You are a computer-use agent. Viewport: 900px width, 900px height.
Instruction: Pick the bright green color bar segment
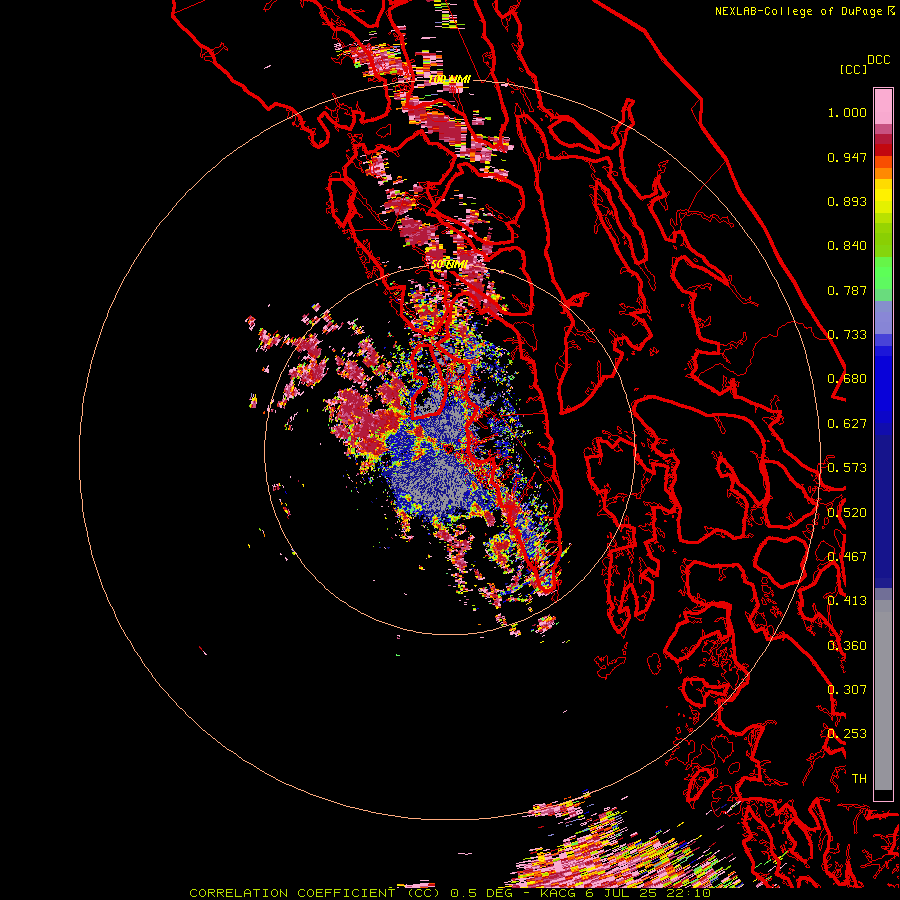coord(883,273)
